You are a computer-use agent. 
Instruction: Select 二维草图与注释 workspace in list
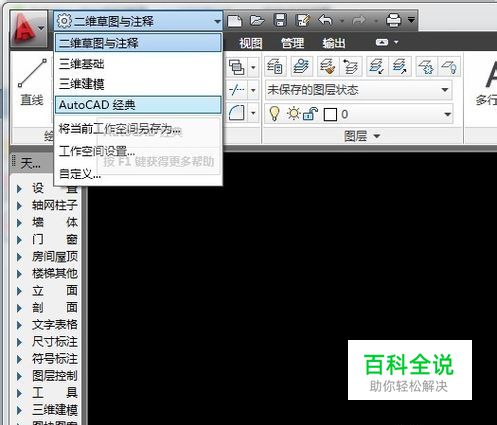point(138,43)
